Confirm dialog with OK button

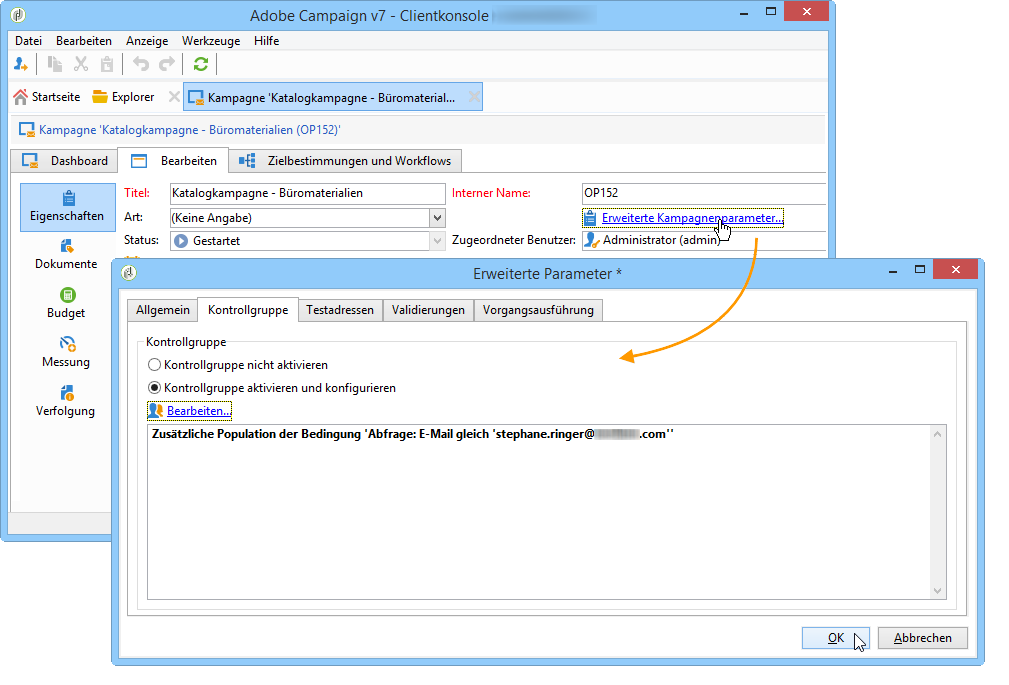(835, 638)
